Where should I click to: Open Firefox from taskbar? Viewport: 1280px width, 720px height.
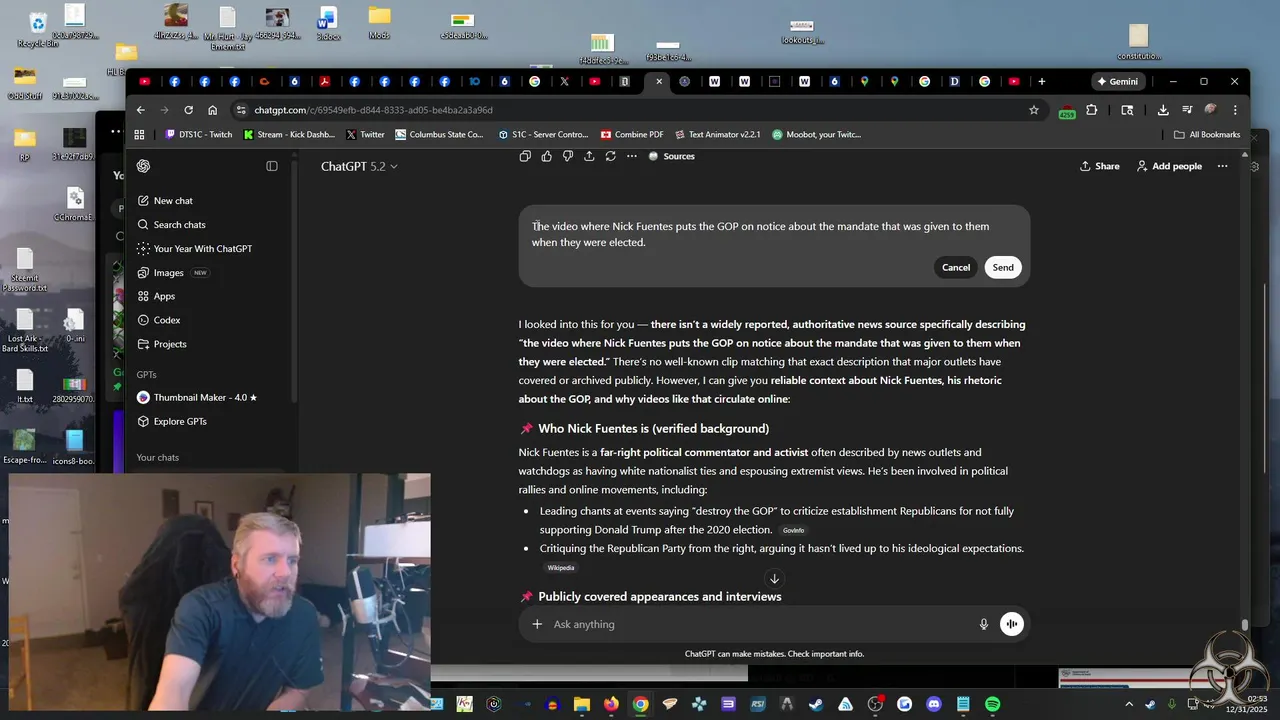[611, 704]
